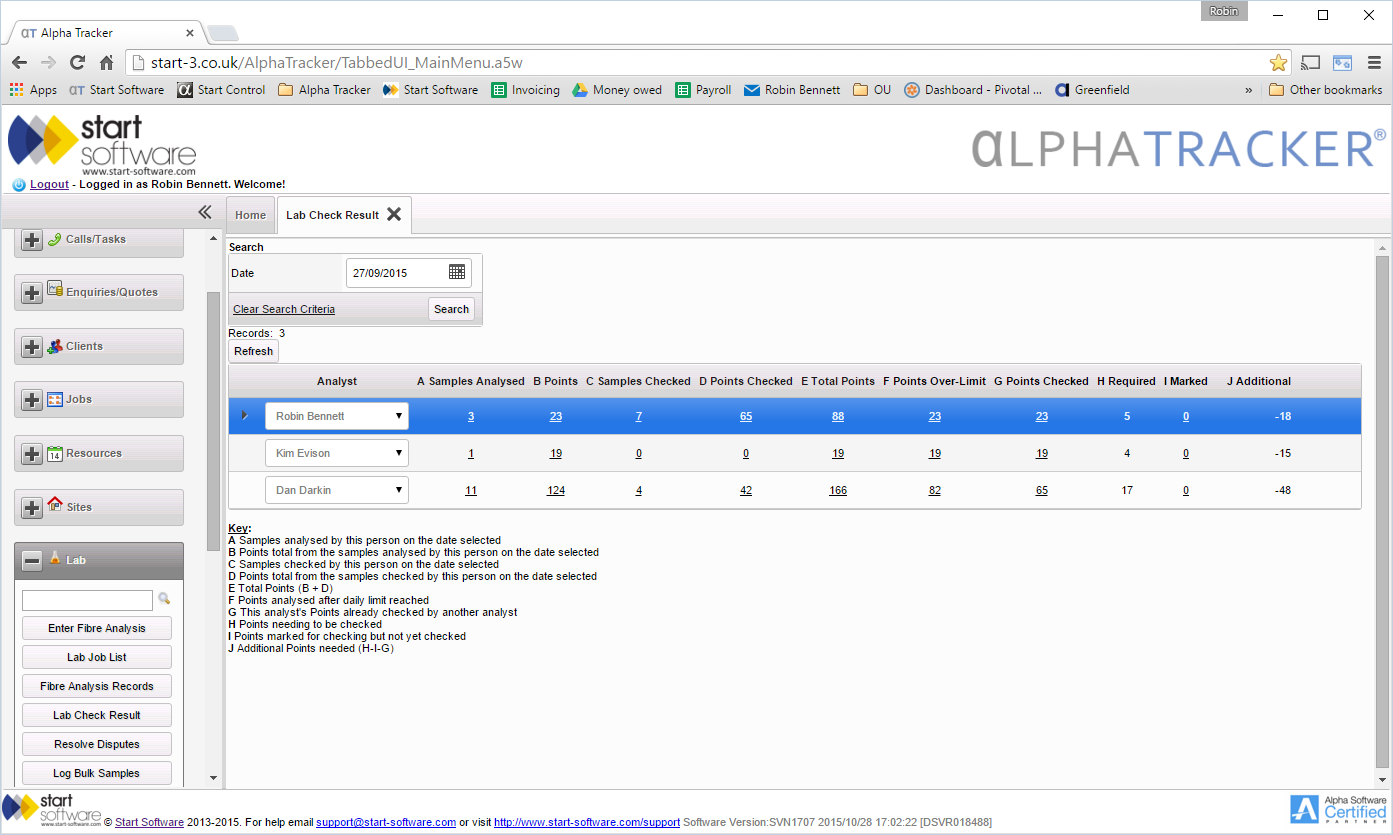Open the Kim Evison analyst dropdown
1393x835 pixels.
pos(398,452)
